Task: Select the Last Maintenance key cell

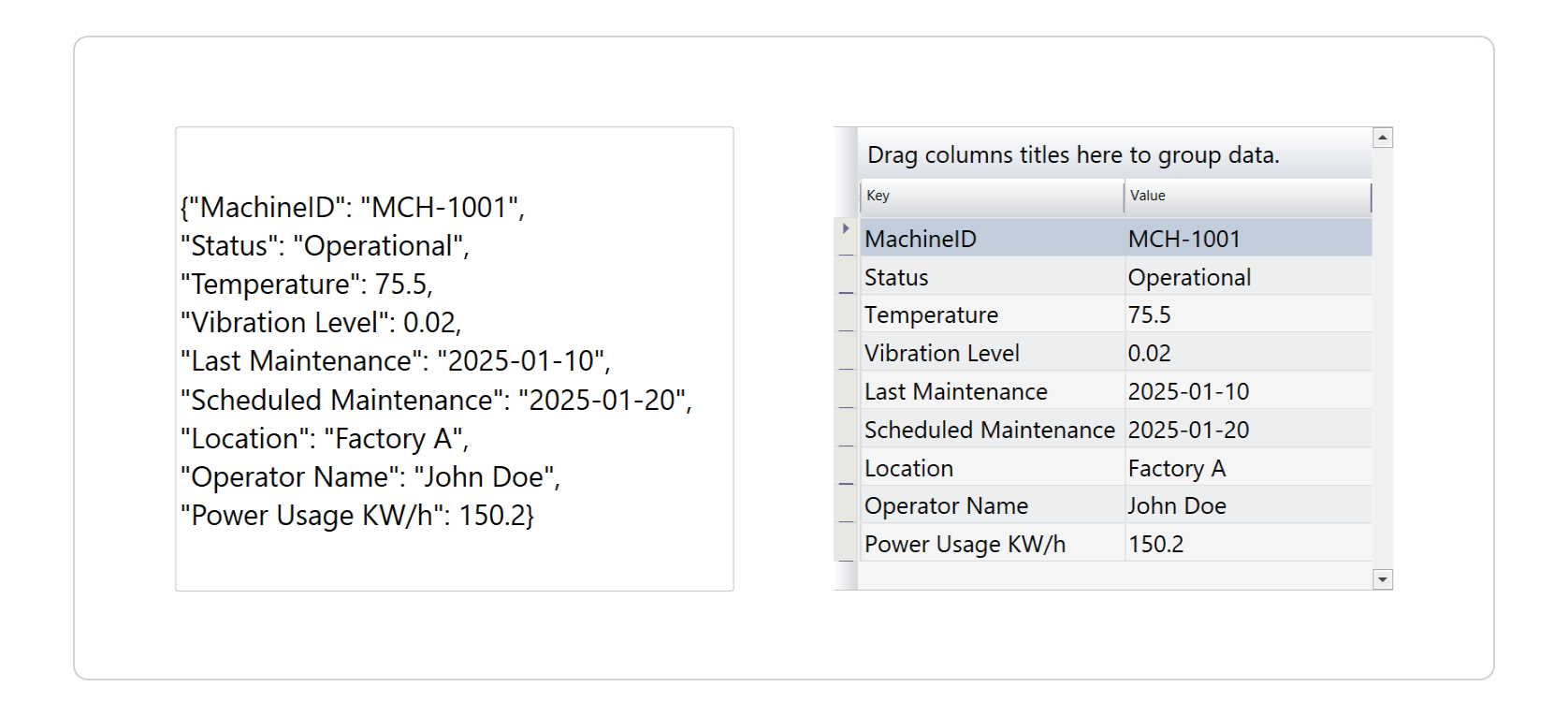Action: click(992, 392)
